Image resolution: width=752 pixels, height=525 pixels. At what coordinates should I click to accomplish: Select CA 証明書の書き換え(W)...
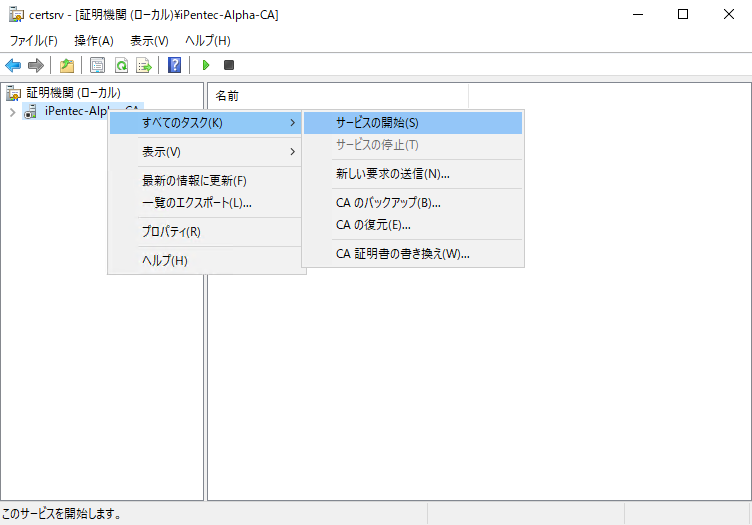click(x=413, y=254)
